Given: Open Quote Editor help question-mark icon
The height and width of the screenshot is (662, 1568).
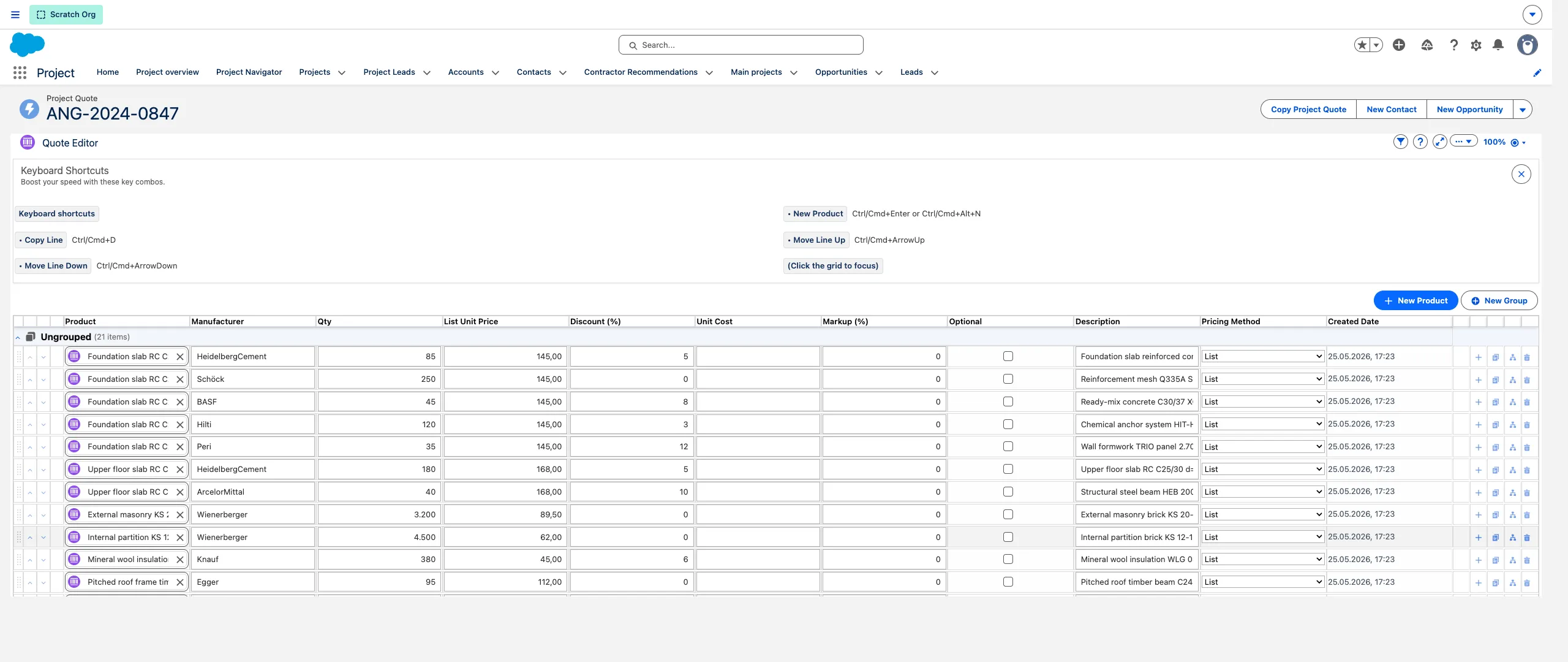Looking at the screenshot, I should [1420, 142].
